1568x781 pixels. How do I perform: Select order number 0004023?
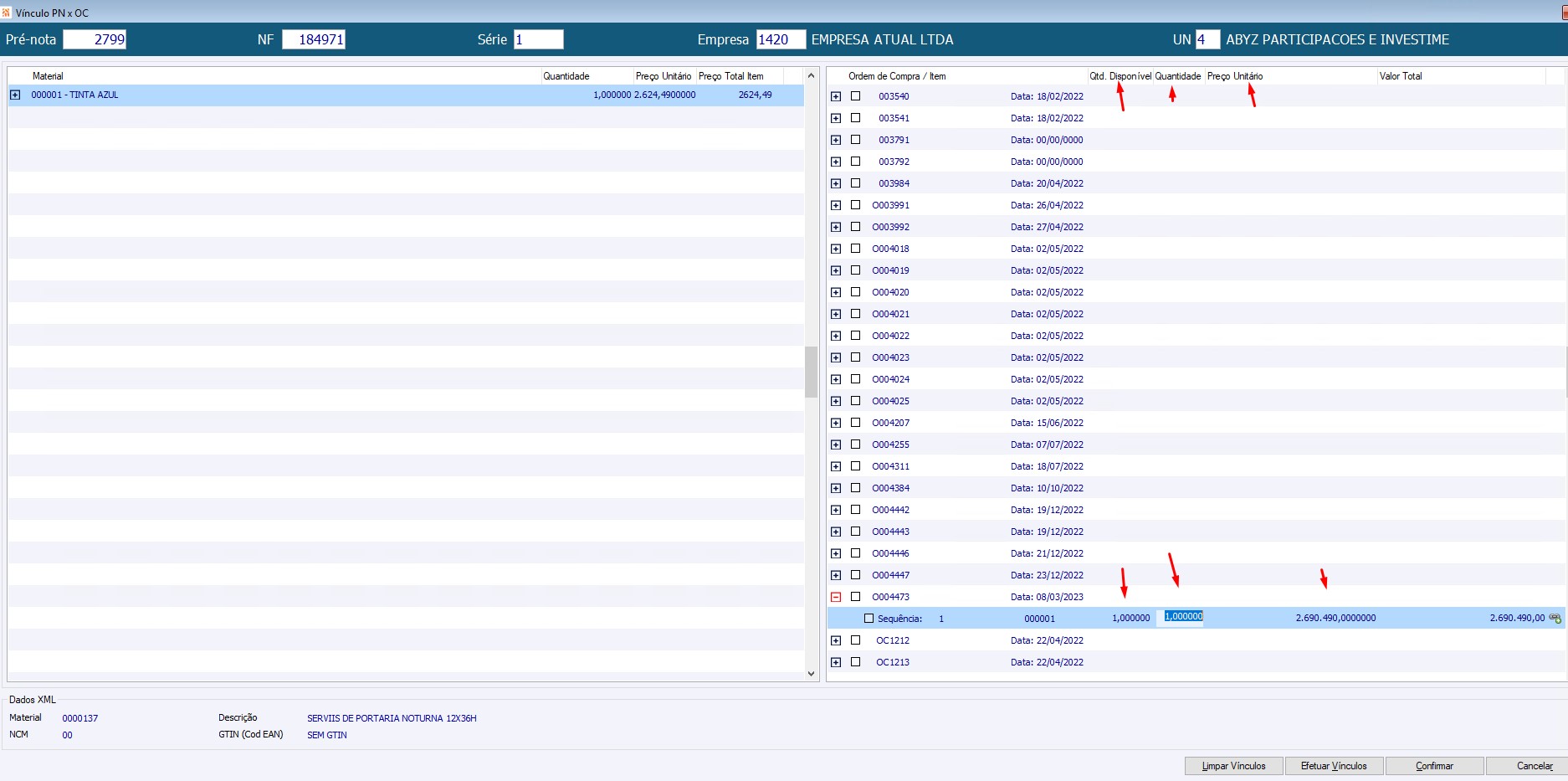pos(890,357)
